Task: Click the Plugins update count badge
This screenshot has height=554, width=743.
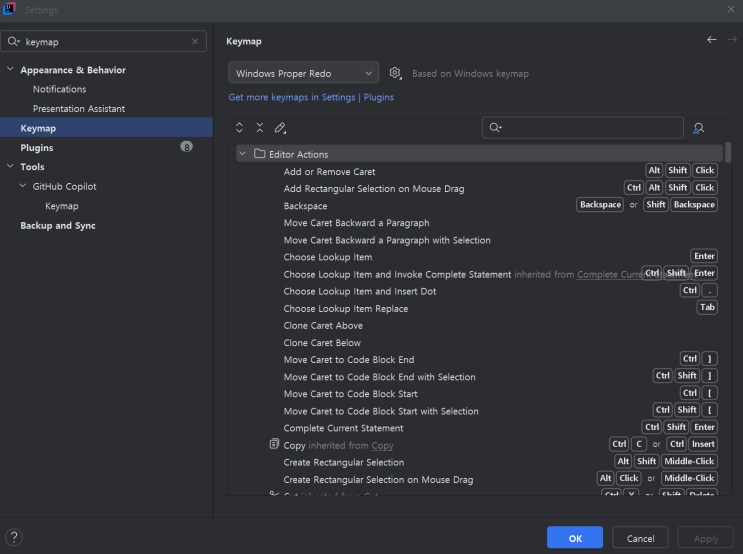Action: tap(187, 147)
